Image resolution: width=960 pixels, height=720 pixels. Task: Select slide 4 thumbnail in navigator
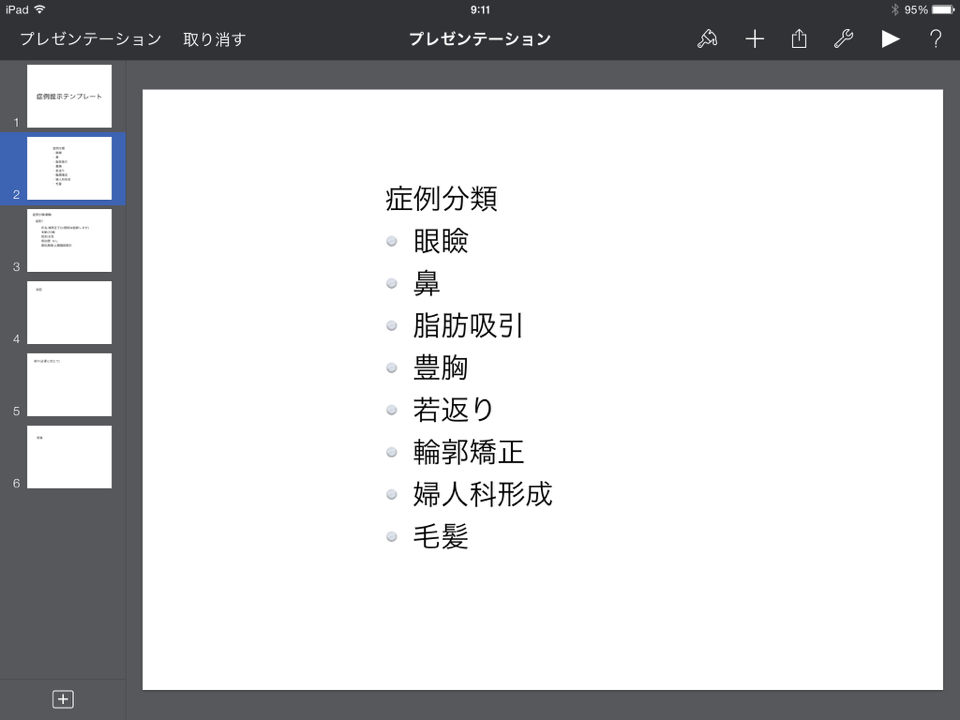69,312
